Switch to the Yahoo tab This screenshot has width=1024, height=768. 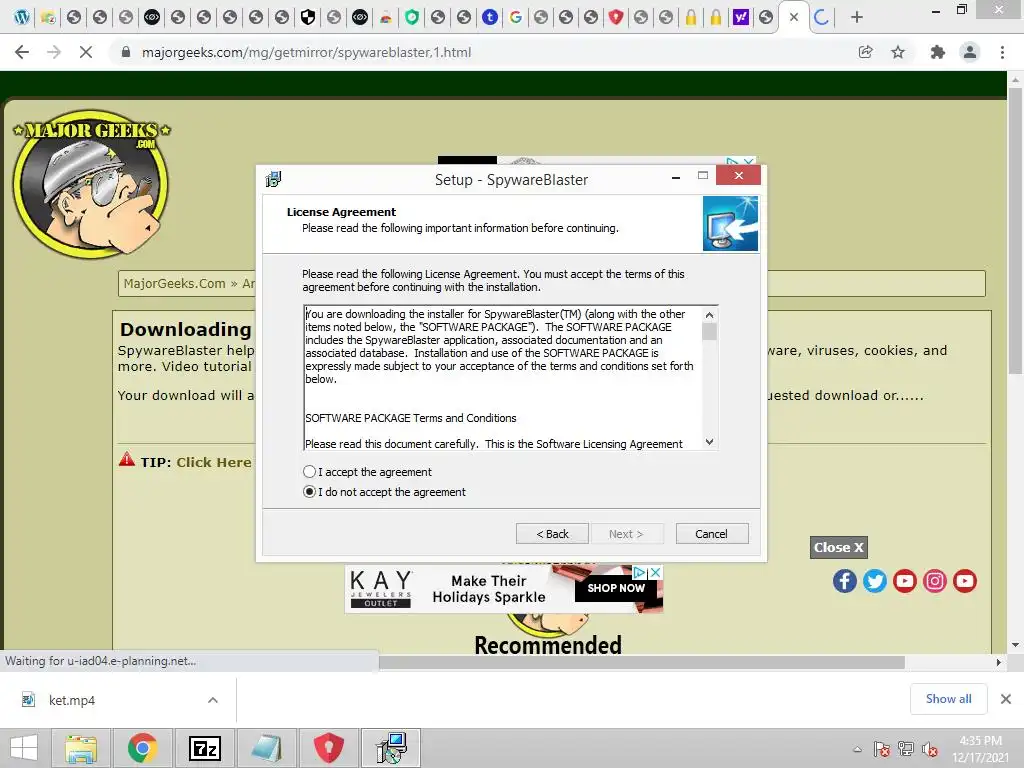741,18
